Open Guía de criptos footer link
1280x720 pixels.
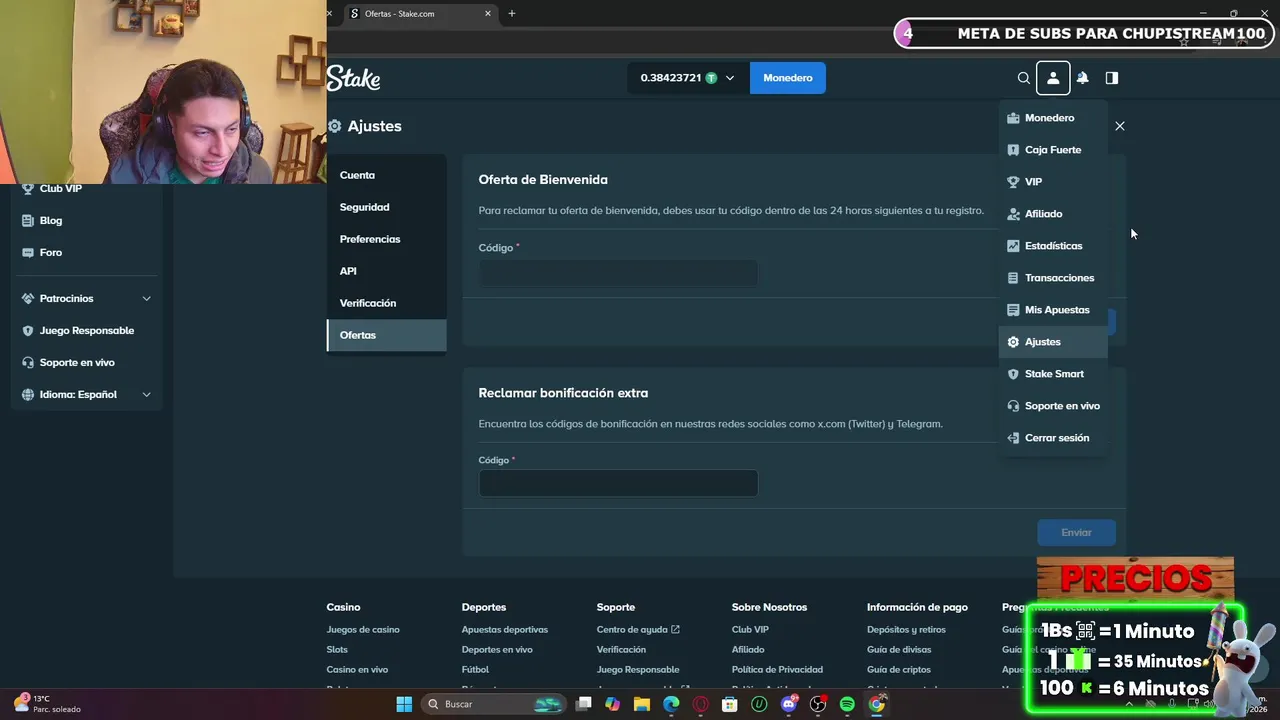pyautogui.click(x=899, y=669)
